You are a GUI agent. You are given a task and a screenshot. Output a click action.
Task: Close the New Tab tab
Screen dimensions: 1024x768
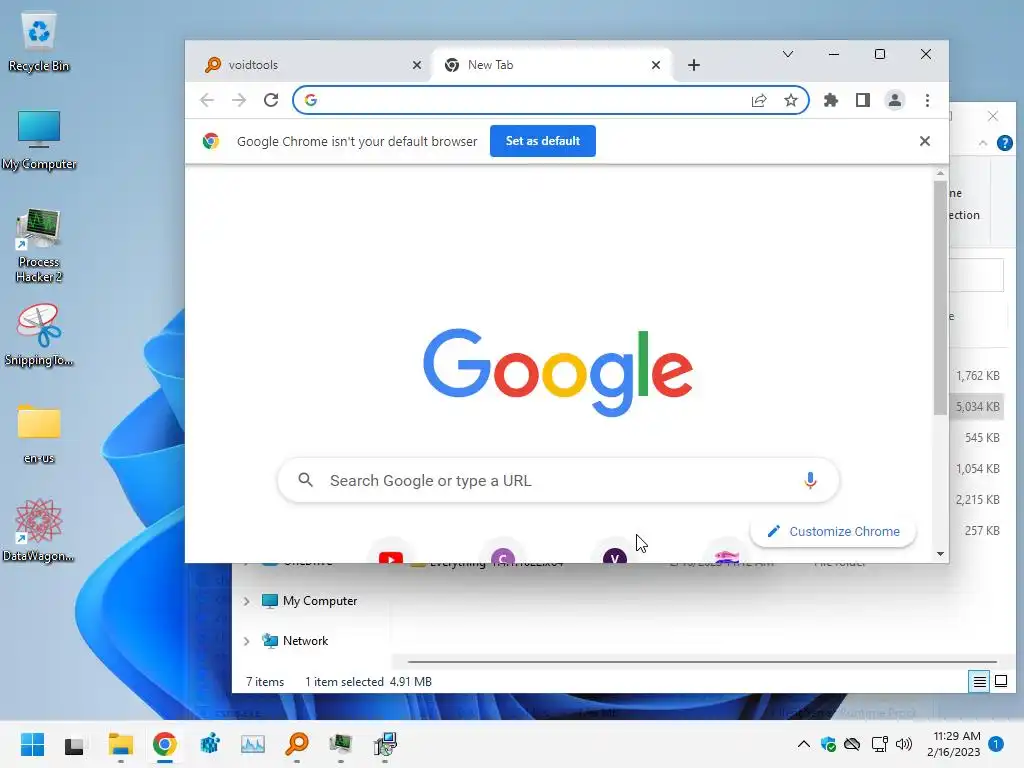point(656,65)
